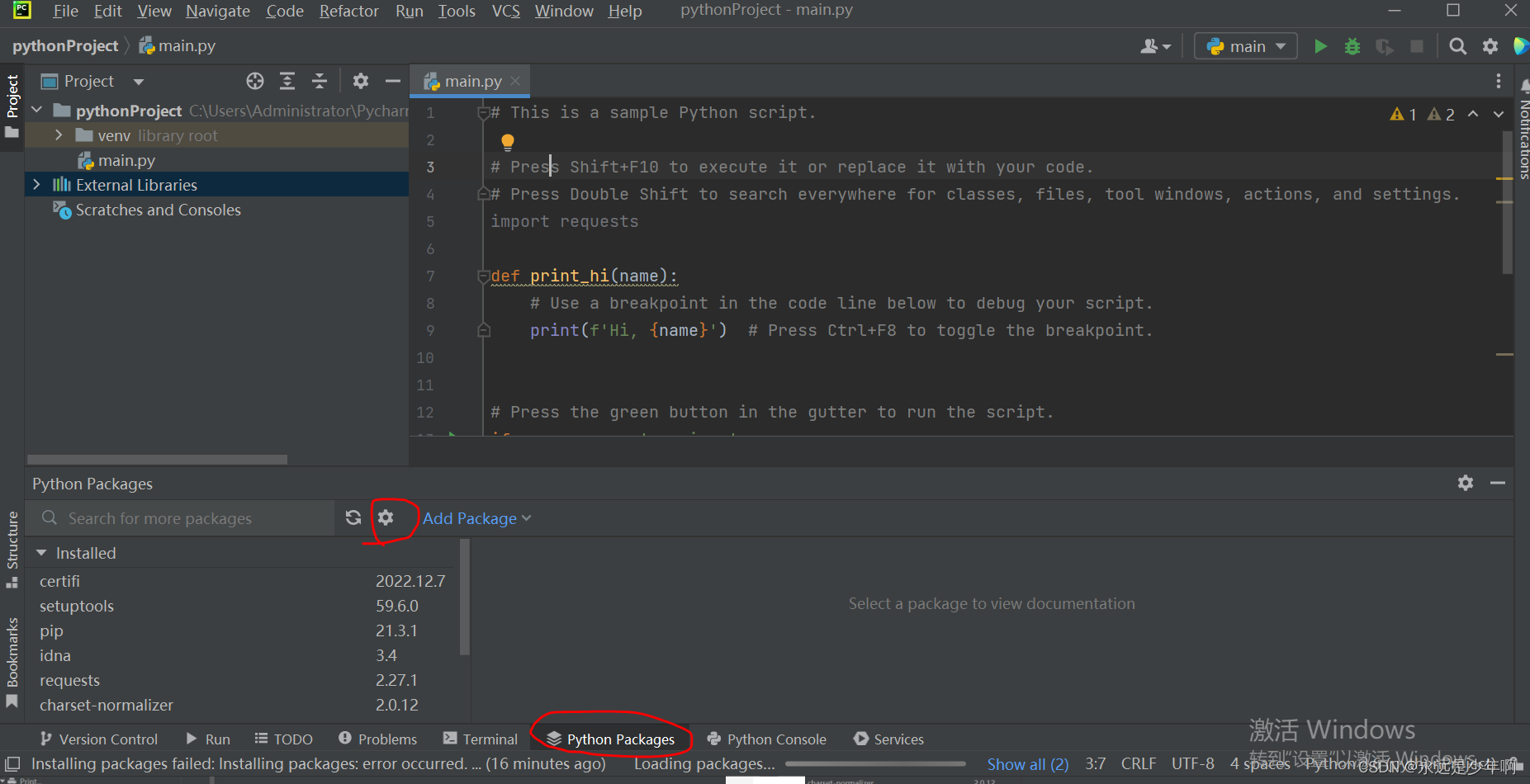Open the Code With Me user icon
This screenshot has width=1530, height=784.
pyautogui.click(x=1156, y=46)
